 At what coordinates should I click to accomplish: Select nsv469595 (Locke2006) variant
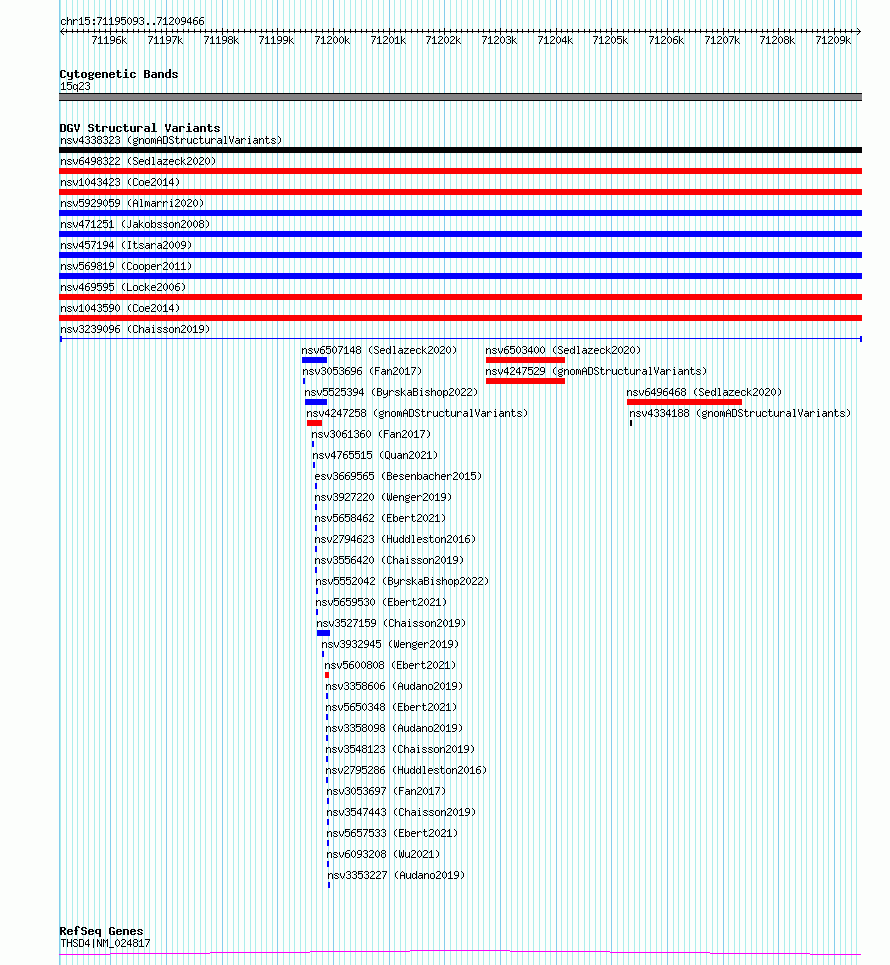[123, 287]
